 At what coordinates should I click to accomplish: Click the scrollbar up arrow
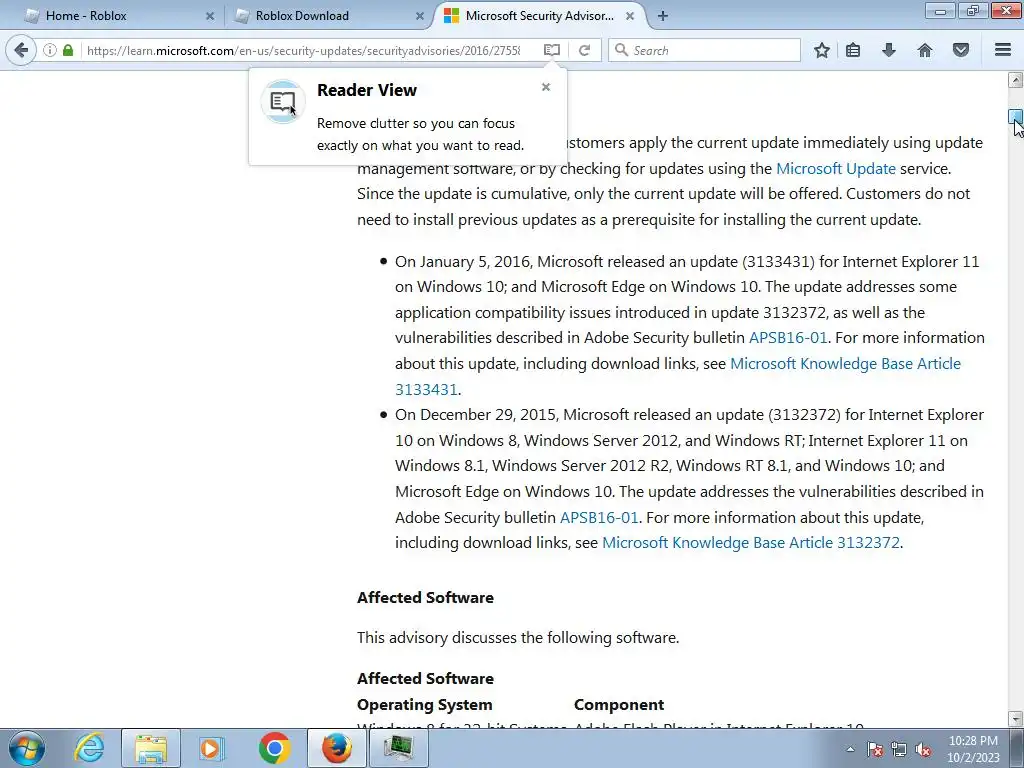pyautogui.click(x=1016, y=80)
